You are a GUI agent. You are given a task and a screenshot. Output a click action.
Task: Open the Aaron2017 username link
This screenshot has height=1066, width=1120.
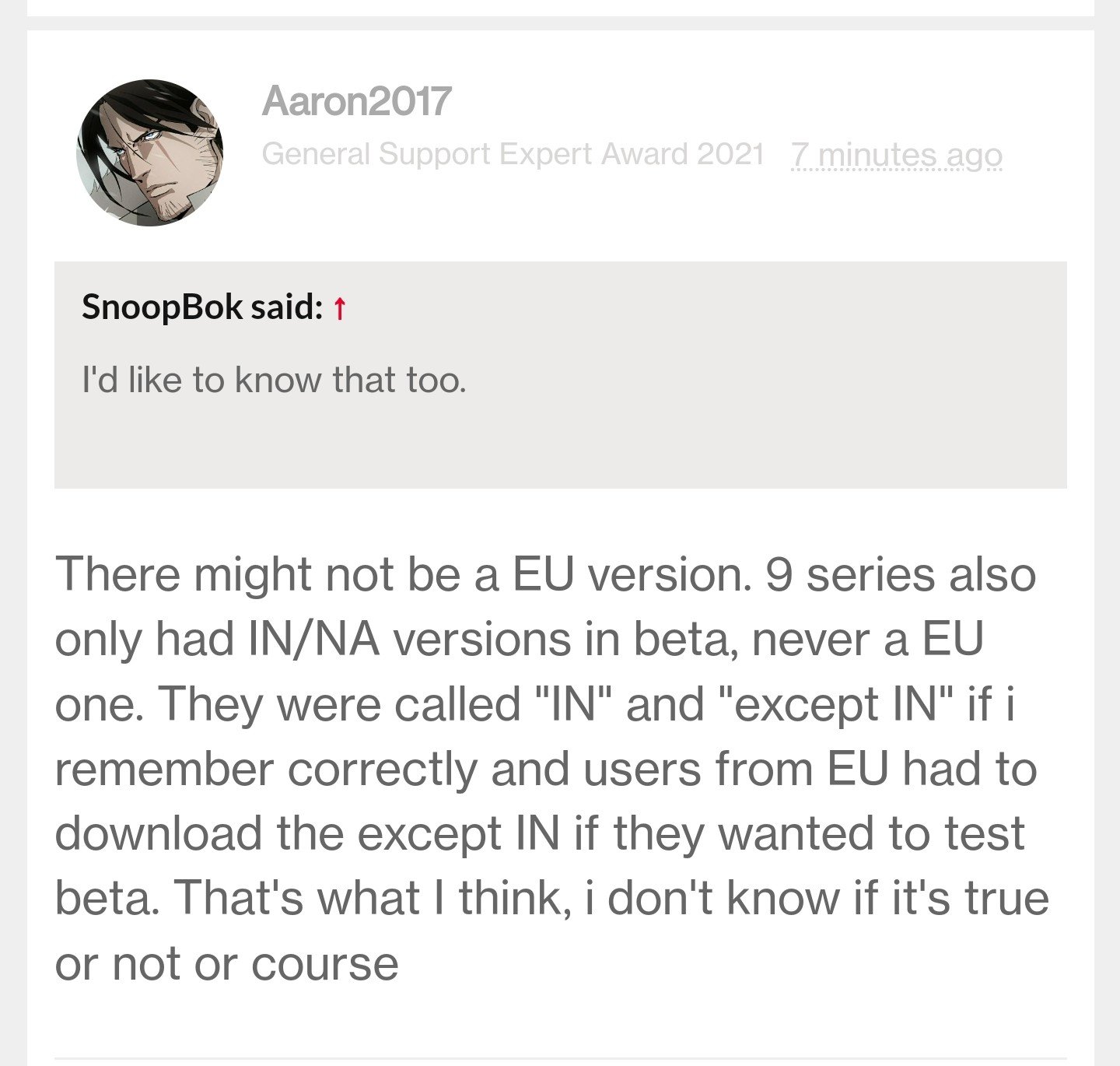pyautogui.click(x=356, y=101)
